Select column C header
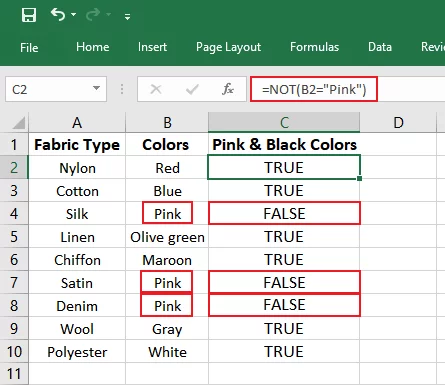This screenshot has width=445, height=385. [x=284, y=122]
